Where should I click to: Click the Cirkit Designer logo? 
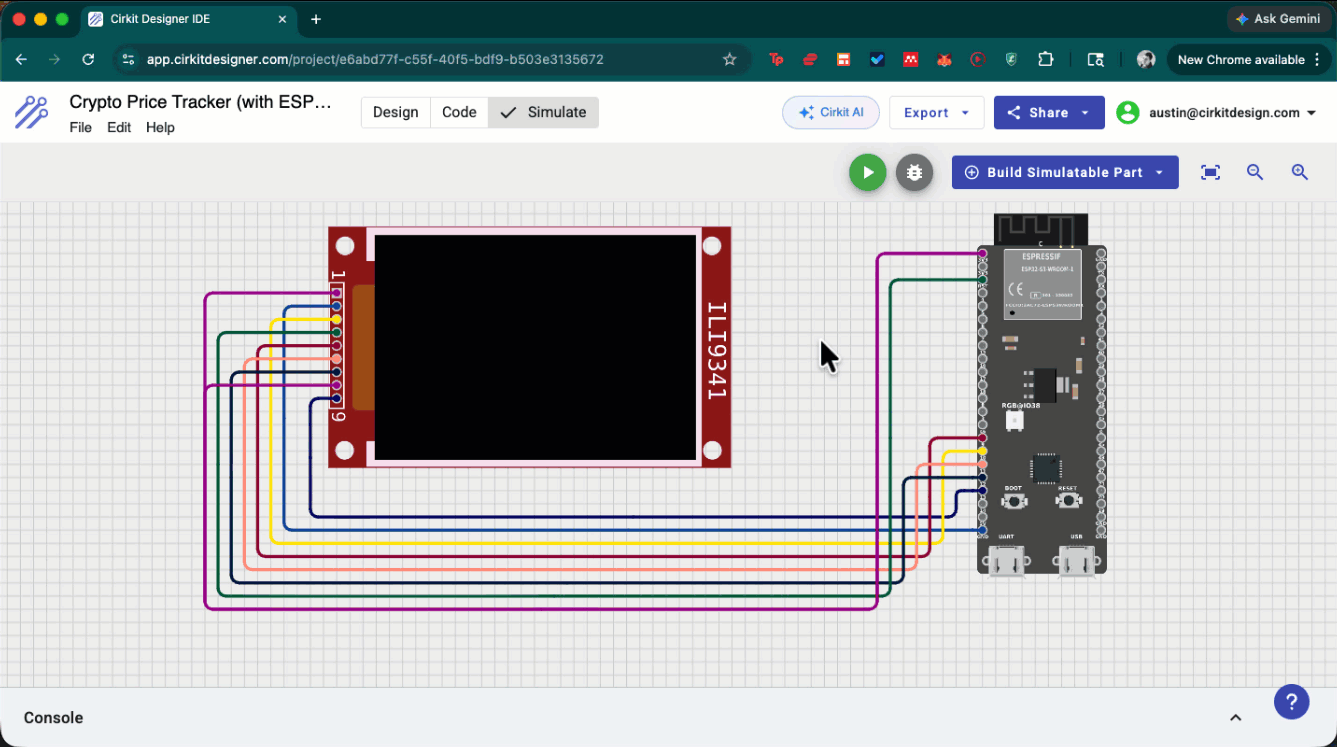click(31, 112)
